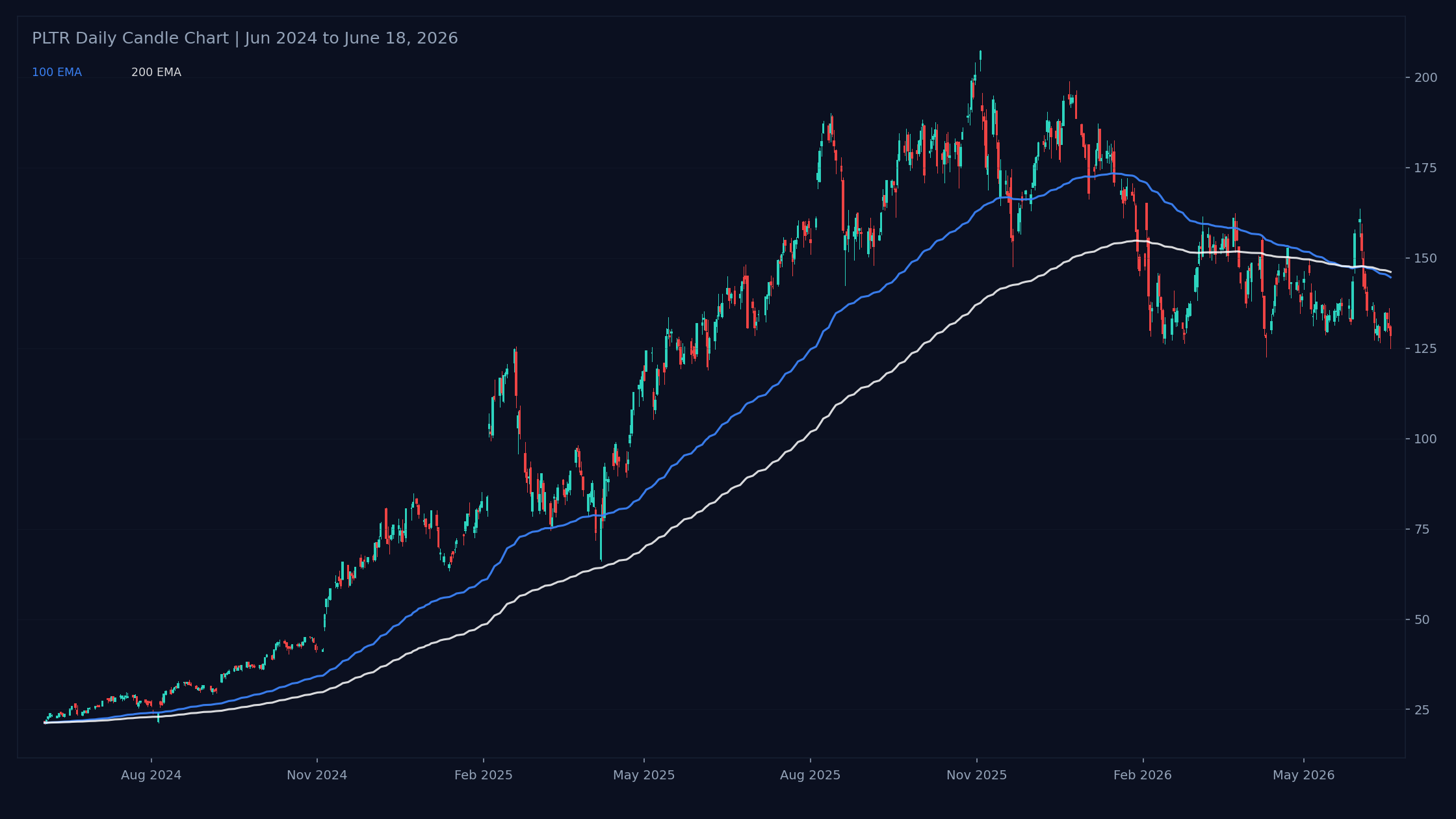
Task: Select the 100 EMA legend label
Action: pos(57,73)
